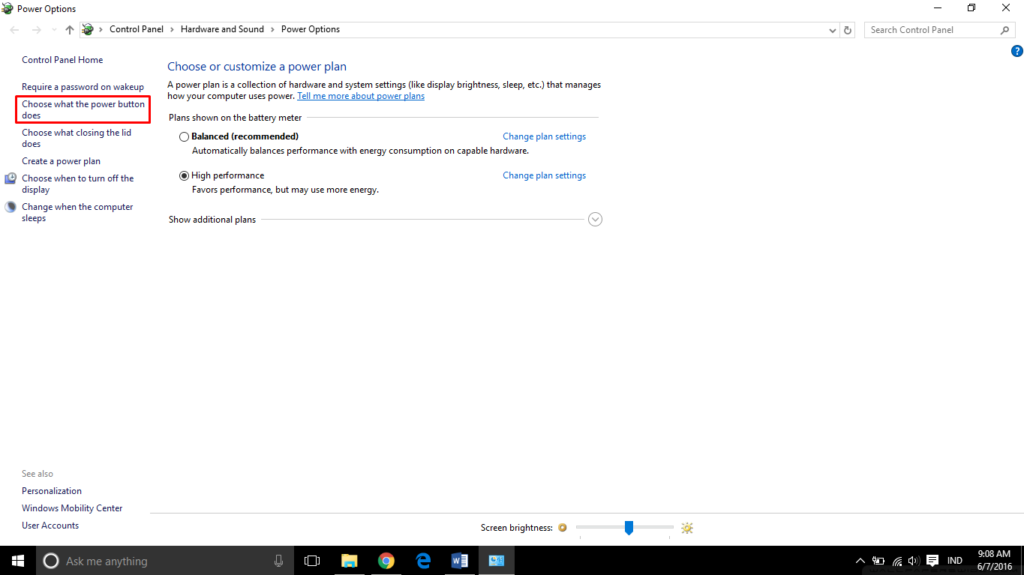The image size is (1024, 575).
Task: Select the Balanced (recommended) plan
Action: [184, 137]
